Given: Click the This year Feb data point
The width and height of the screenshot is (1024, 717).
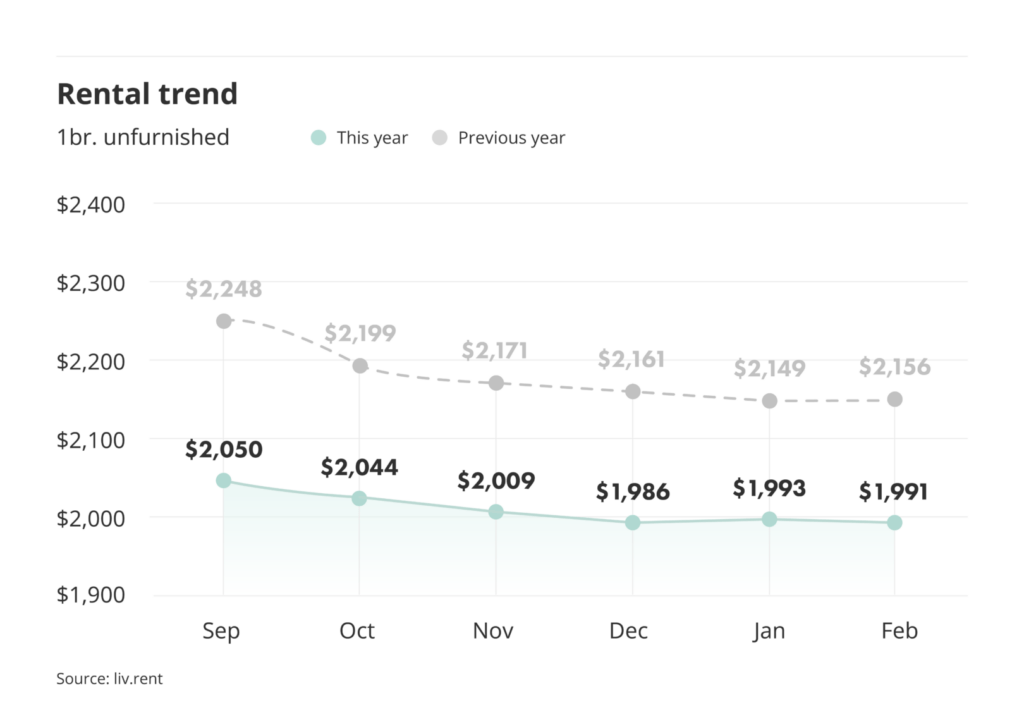Looking at the screenshot, I should tap(895, 522).
